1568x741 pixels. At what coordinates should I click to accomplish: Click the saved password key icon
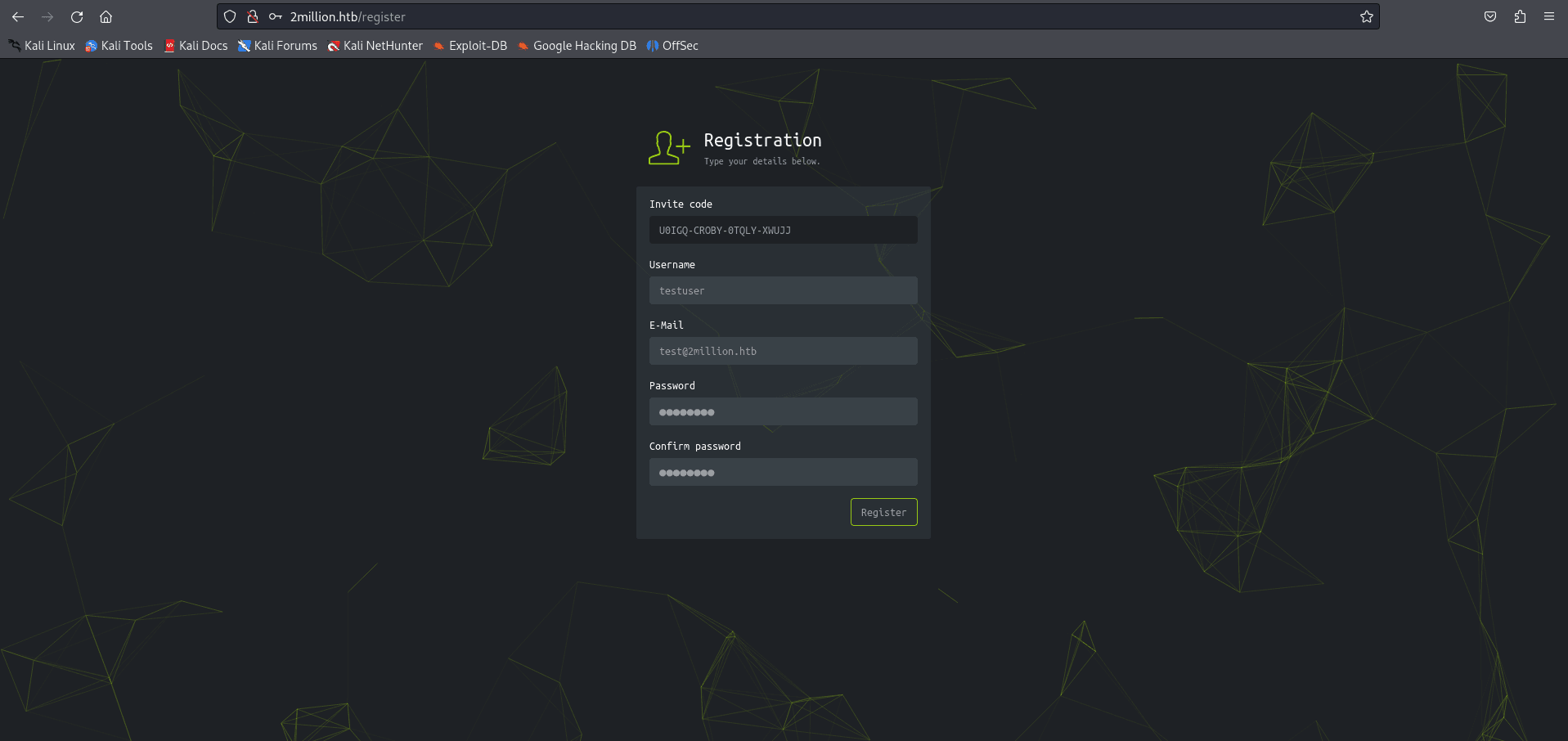(276, 16)
